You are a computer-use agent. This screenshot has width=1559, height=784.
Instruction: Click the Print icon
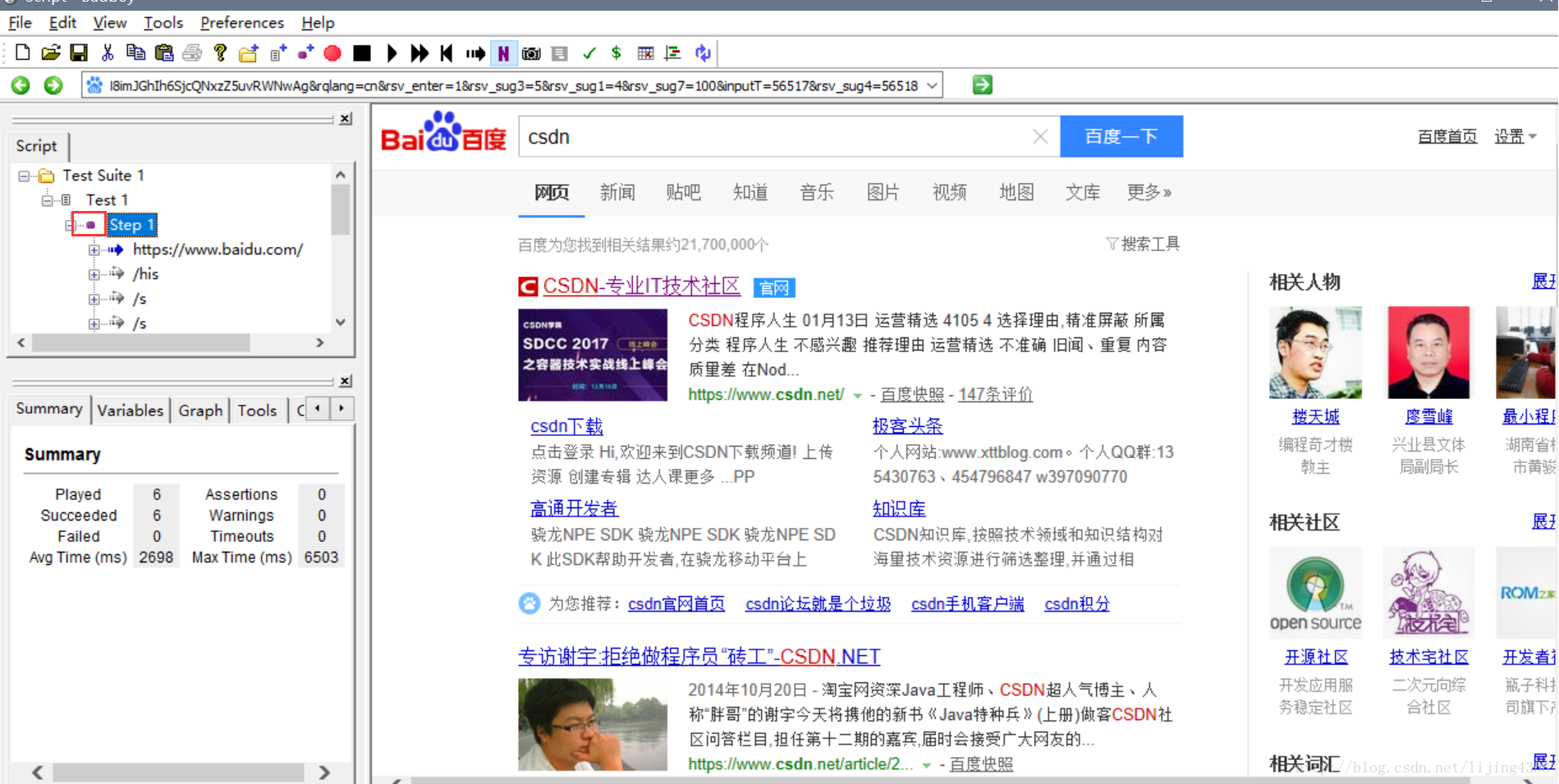192,53
